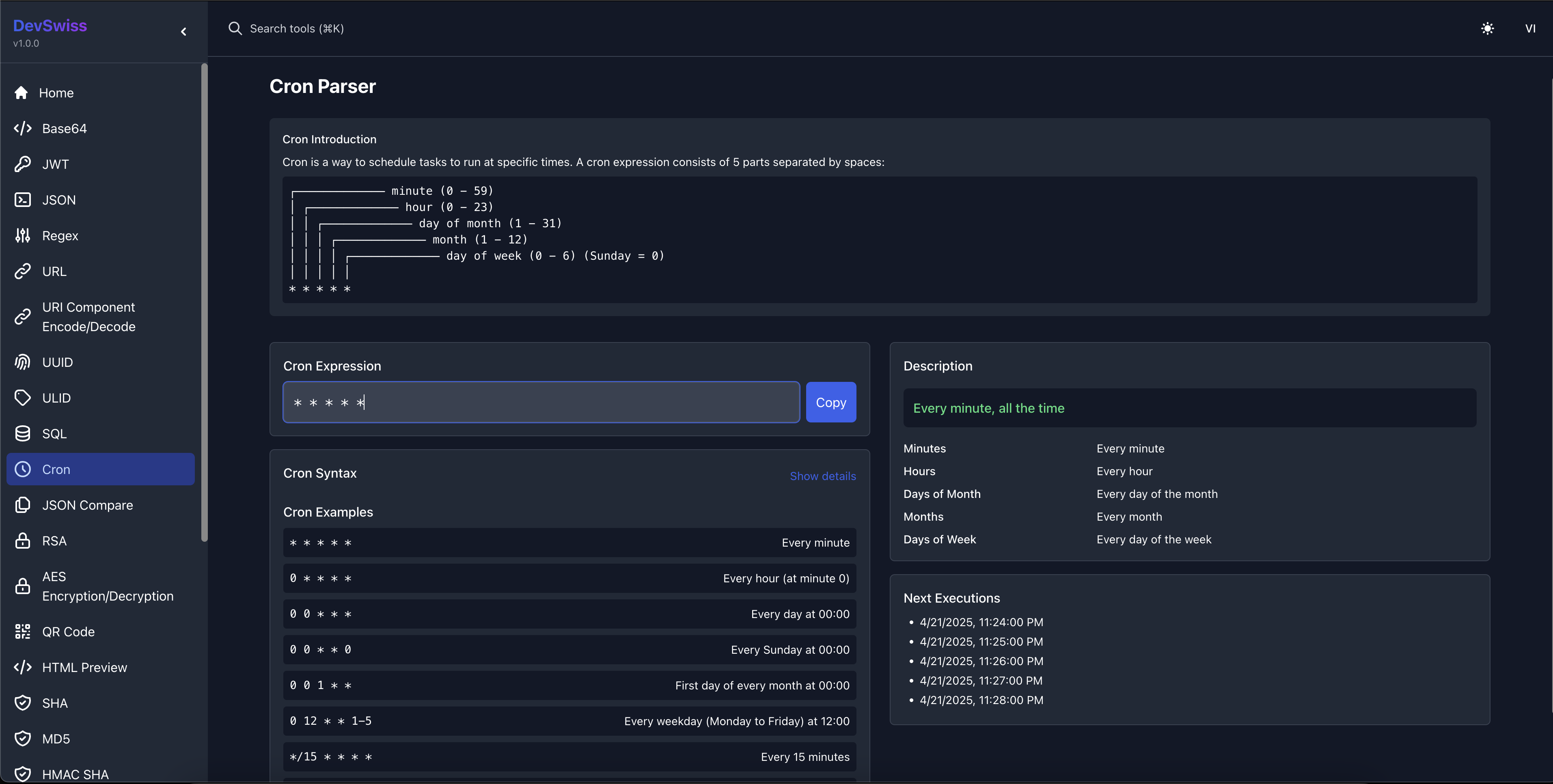Screen dimensions: 1553x784
Task: Click the Copy button
Action: tap(831, 402)
